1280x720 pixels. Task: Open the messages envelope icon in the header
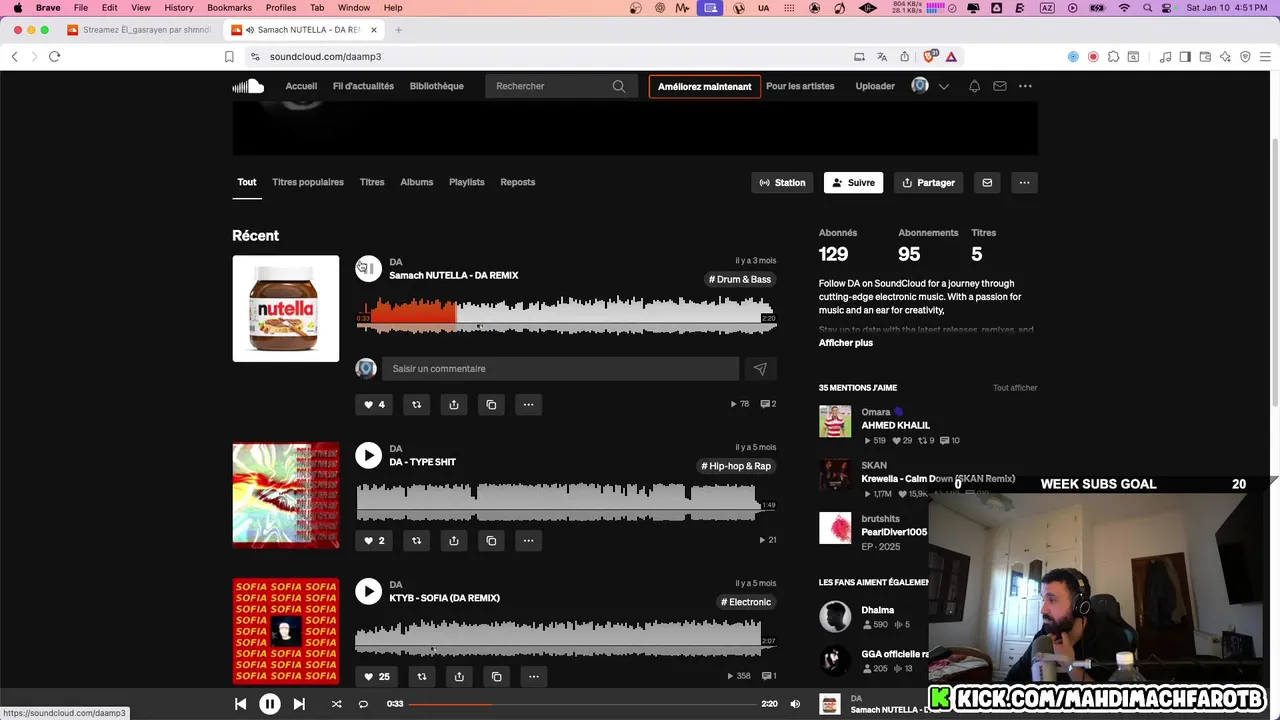[999, 86]
